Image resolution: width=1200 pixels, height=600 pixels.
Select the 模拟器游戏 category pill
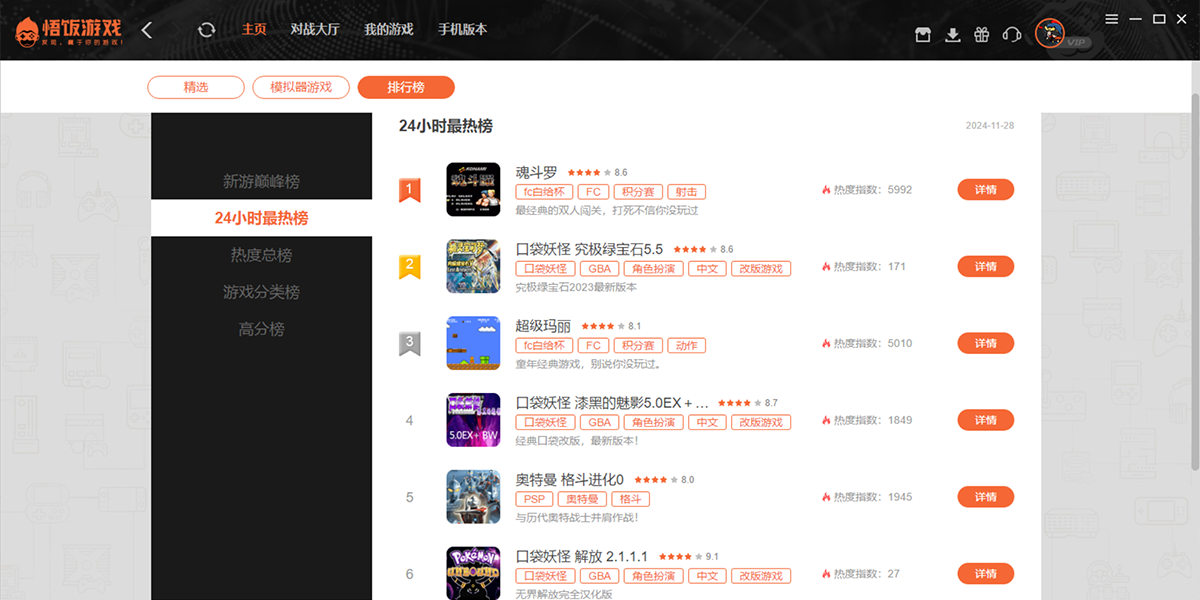click(301, 88)
